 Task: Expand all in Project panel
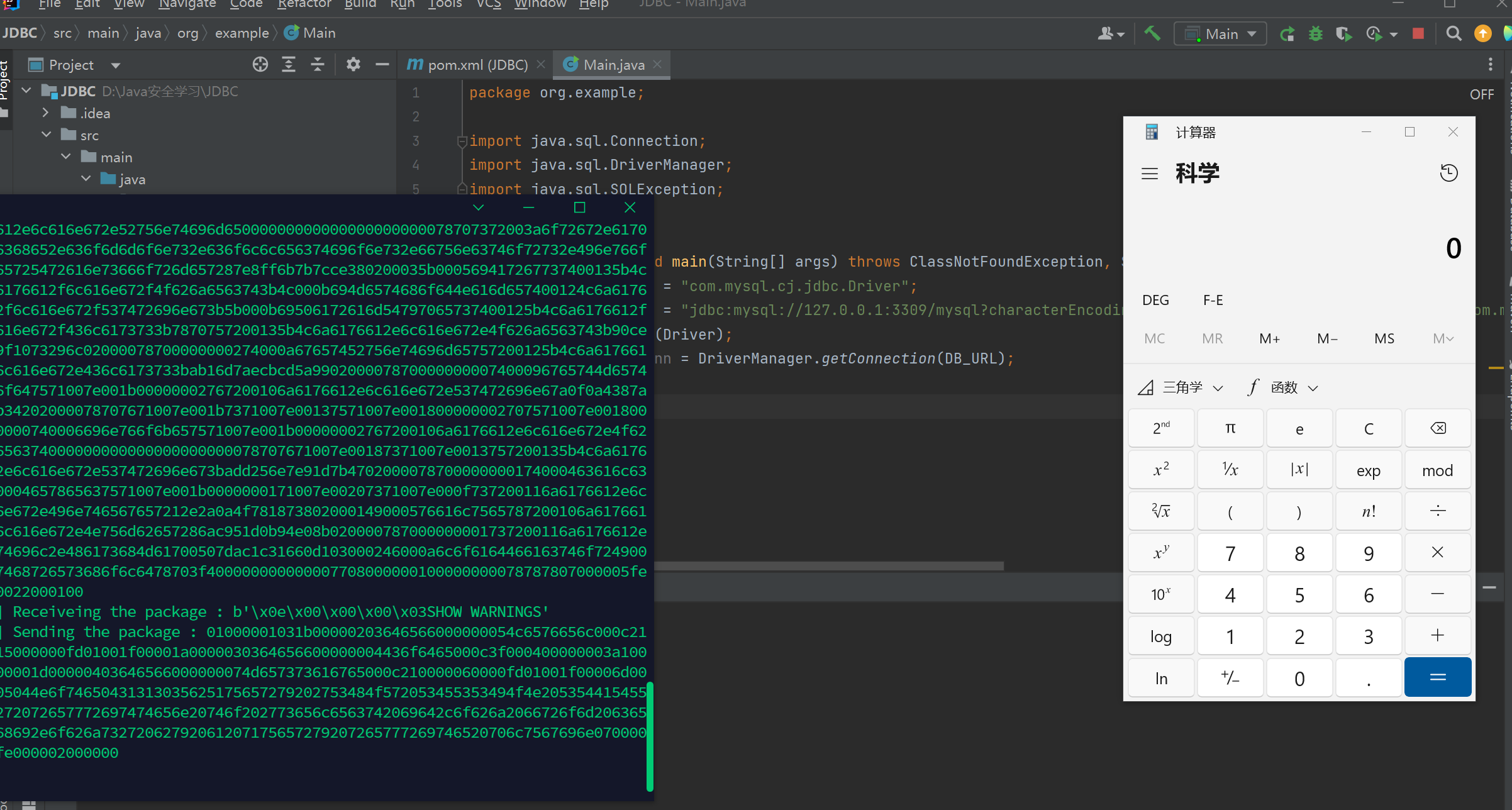pos(289,65)
